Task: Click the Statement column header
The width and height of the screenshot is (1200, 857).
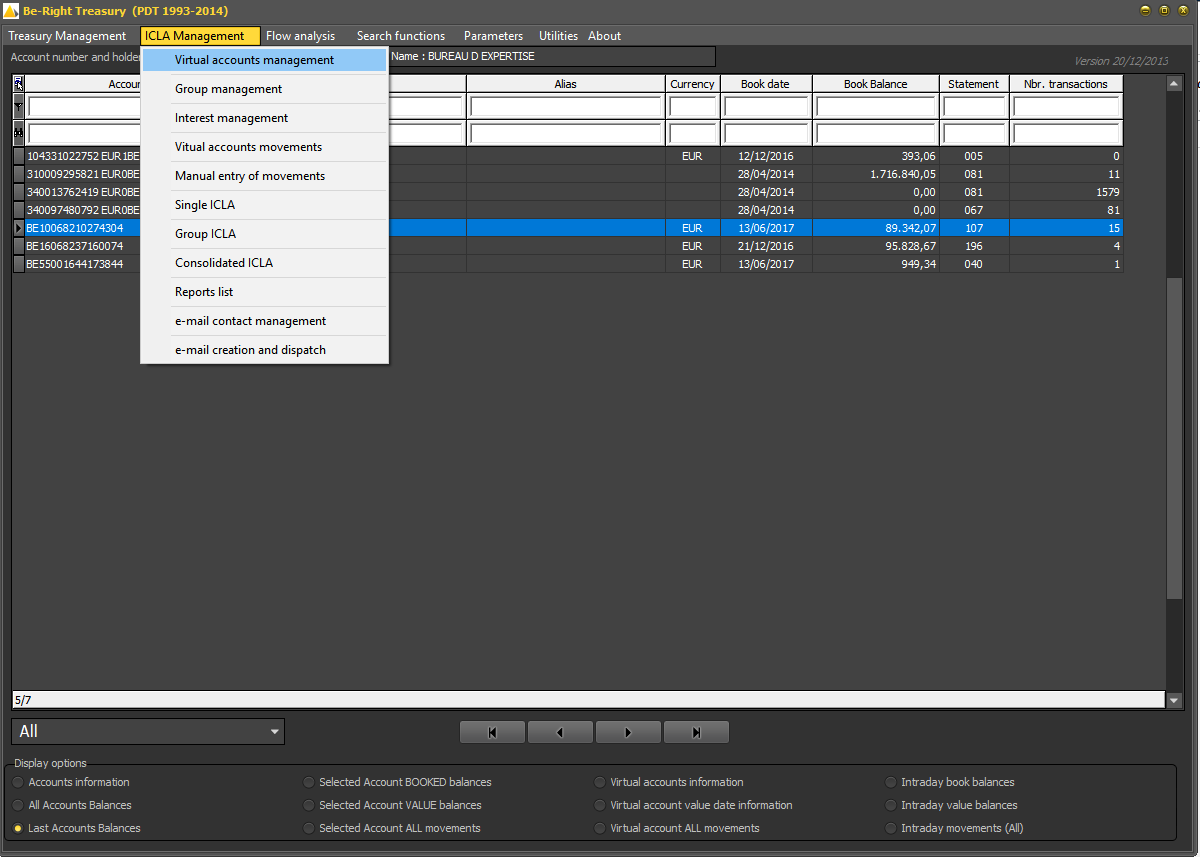Action: pyautogui.click(x=974, y=84)
